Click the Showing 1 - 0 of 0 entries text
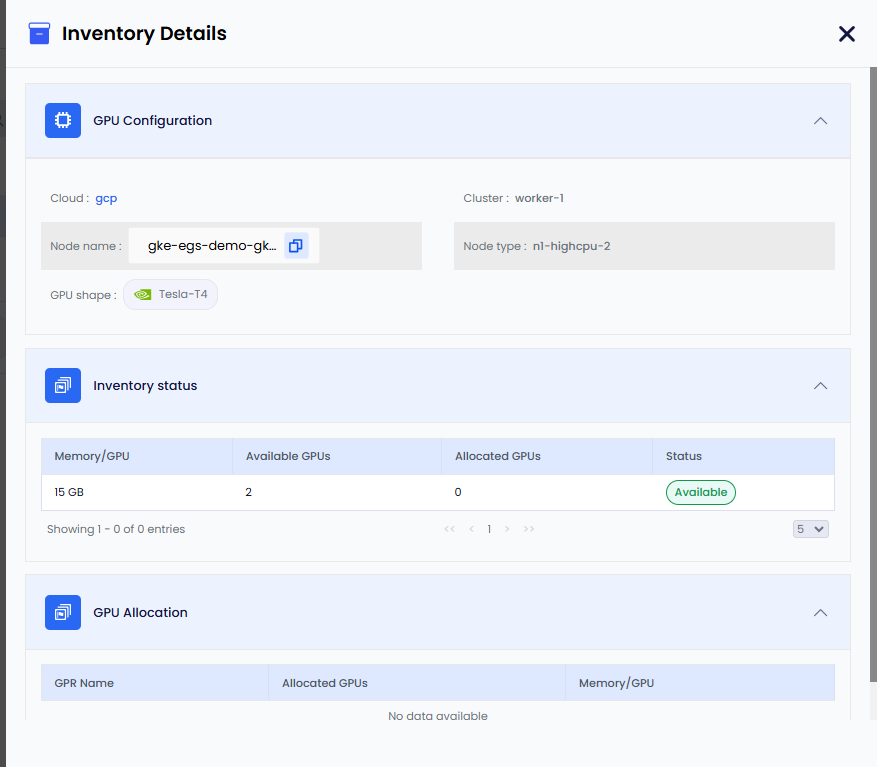877x767 pixels. pyautogui.click(x=116, y=529)
